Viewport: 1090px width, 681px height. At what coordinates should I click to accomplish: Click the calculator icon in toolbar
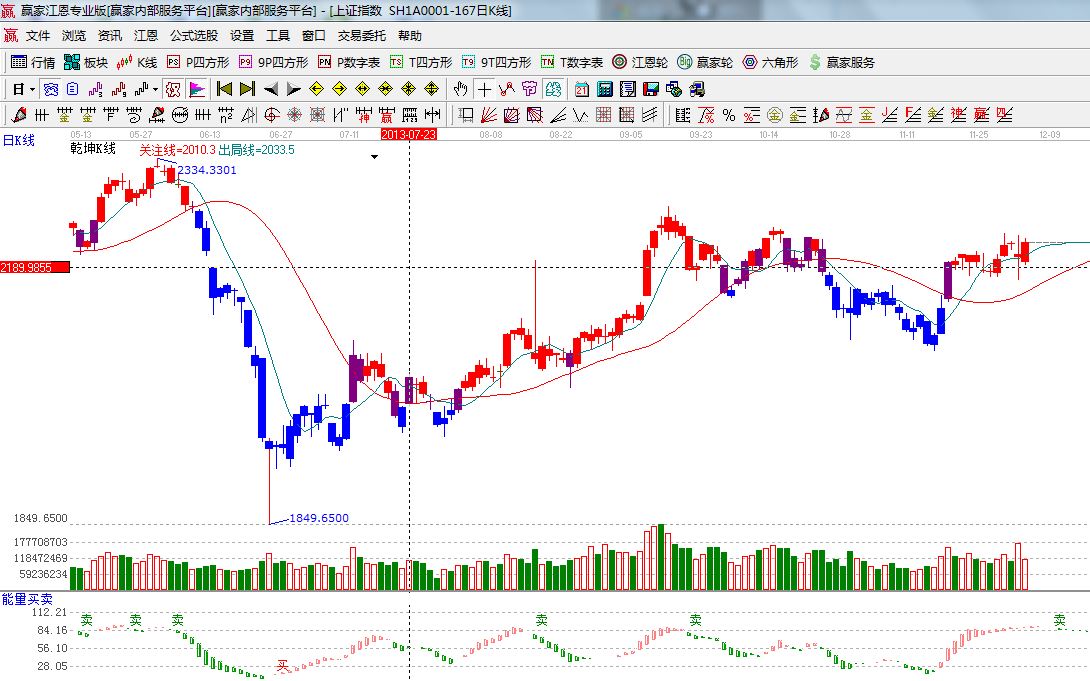pos(604,89)
